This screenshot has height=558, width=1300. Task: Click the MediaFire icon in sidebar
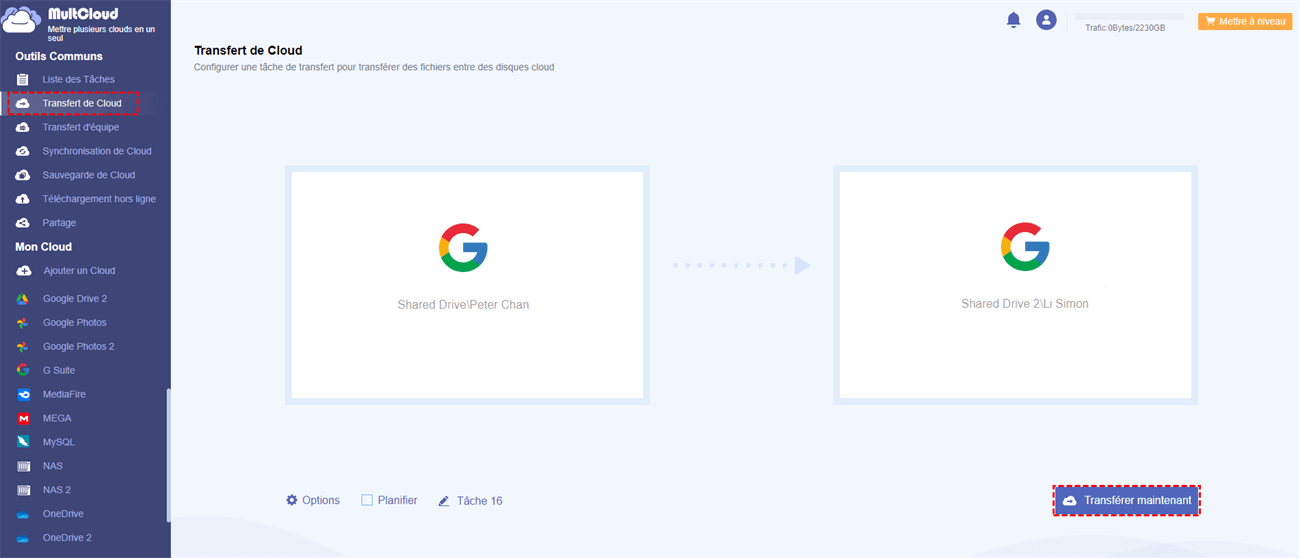pyautogui.click(x=23, y=394)
